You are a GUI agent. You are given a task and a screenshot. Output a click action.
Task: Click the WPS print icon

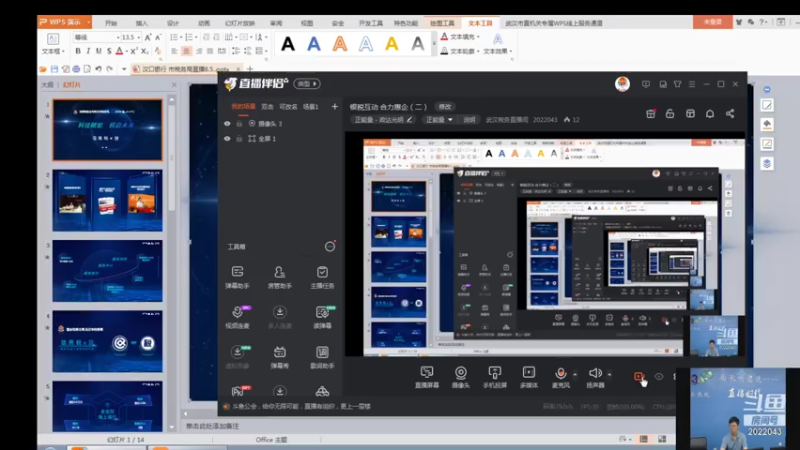pyautogui.click(x=76, y=68)
